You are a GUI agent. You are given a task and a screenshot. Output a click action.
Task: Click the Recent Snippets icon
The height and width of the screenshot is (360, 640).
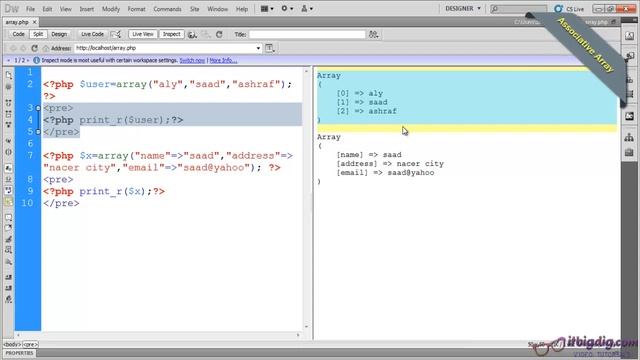9,250
